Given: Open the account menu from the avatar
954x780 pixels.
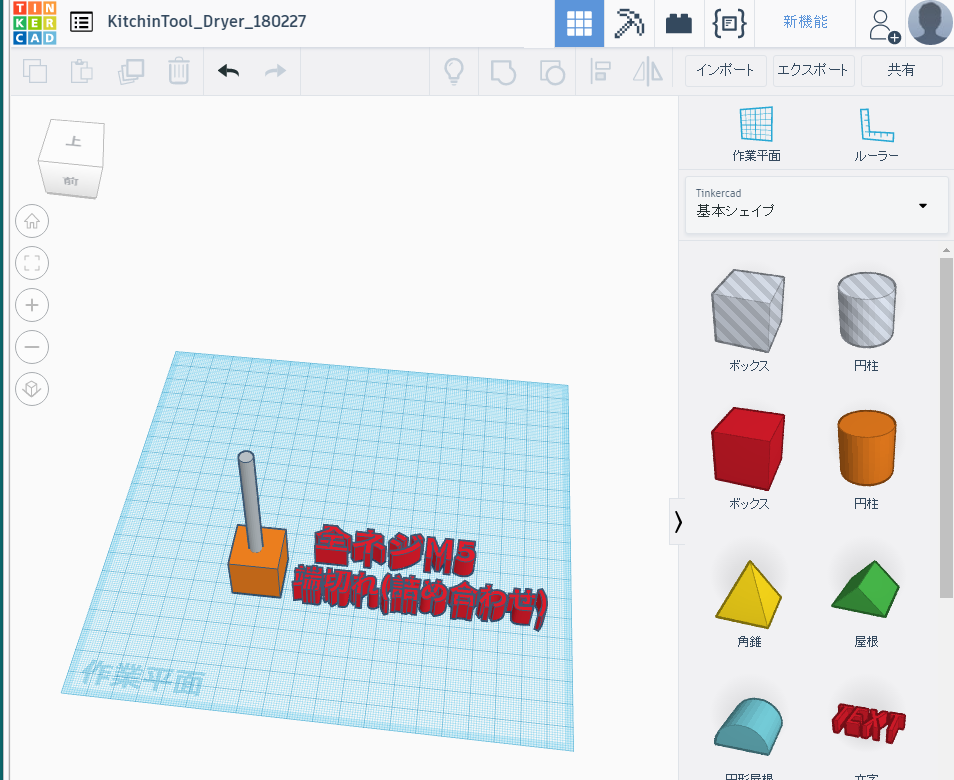Looking at the screenshot, I should [x=929, y=22].
